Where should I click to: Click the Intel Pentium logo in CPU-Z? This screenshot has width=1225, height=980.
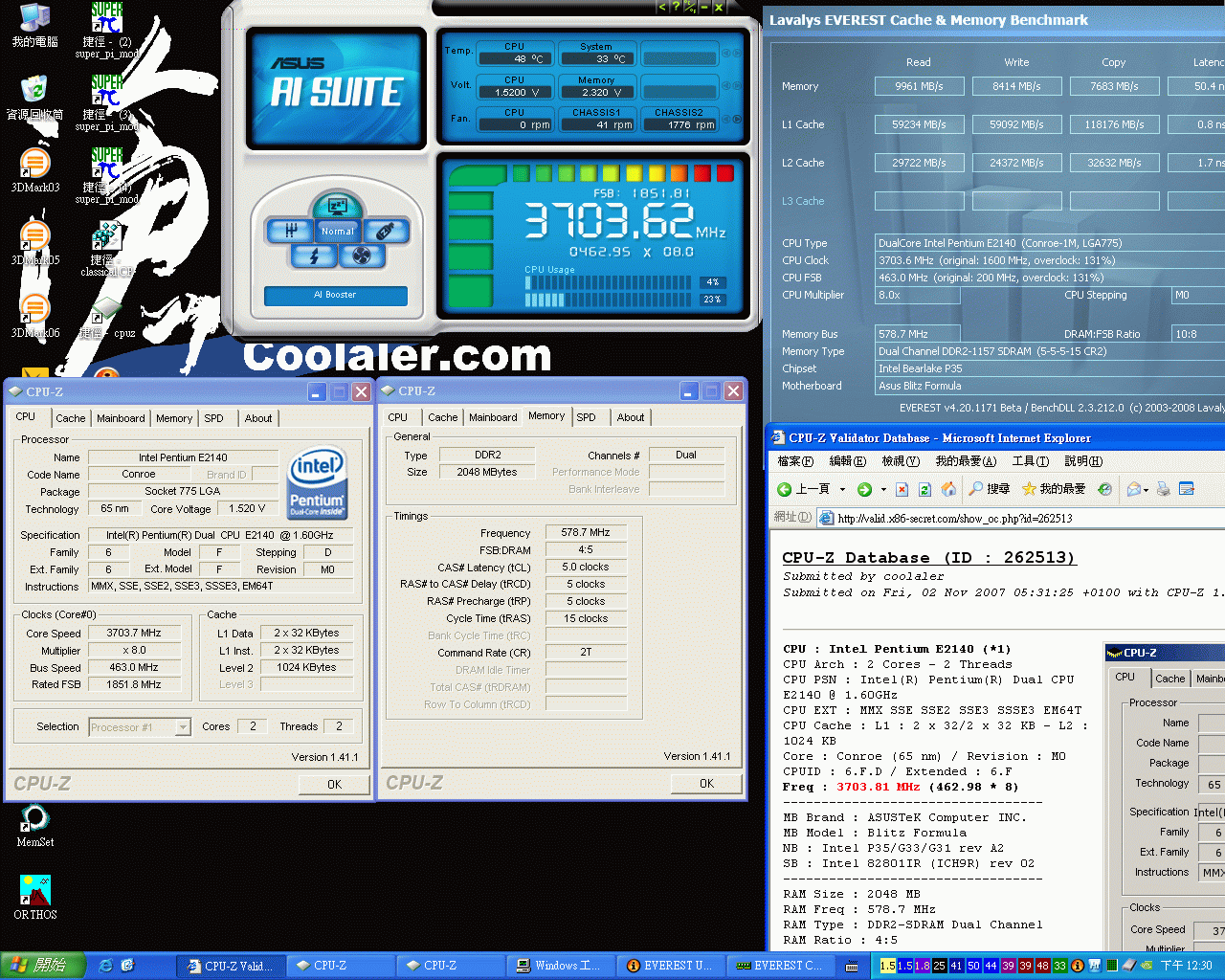point(317,483)
